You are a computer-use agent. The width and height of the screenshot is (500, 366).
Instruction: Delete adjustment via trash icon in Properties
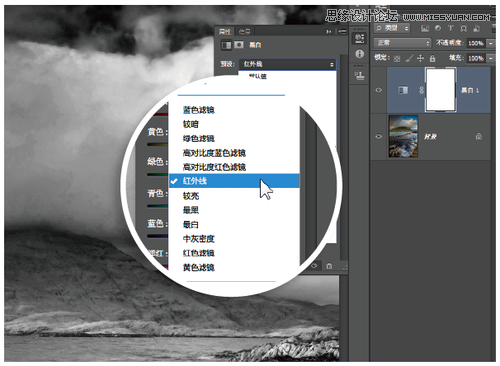click(329, 266)
